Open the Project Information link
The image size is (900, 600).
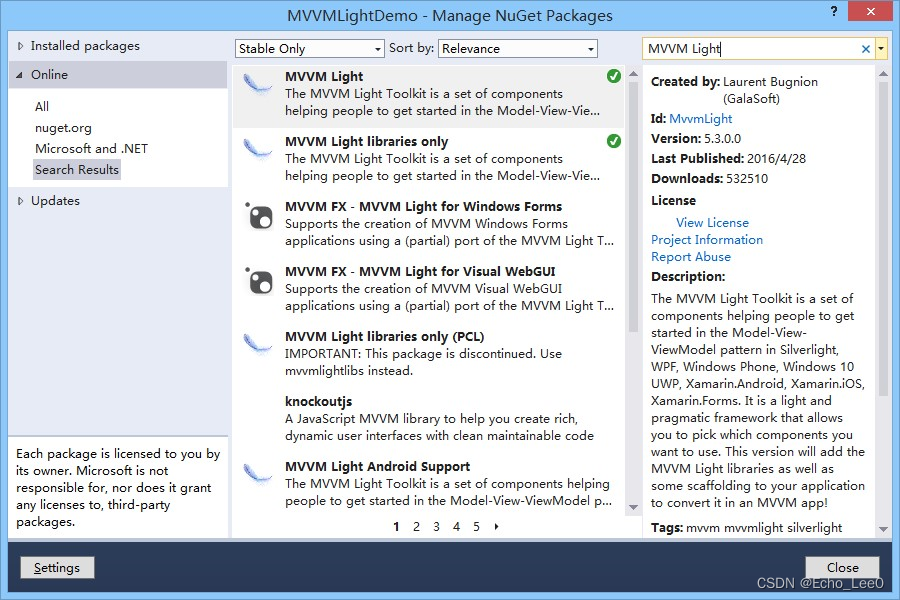[707, 240]
